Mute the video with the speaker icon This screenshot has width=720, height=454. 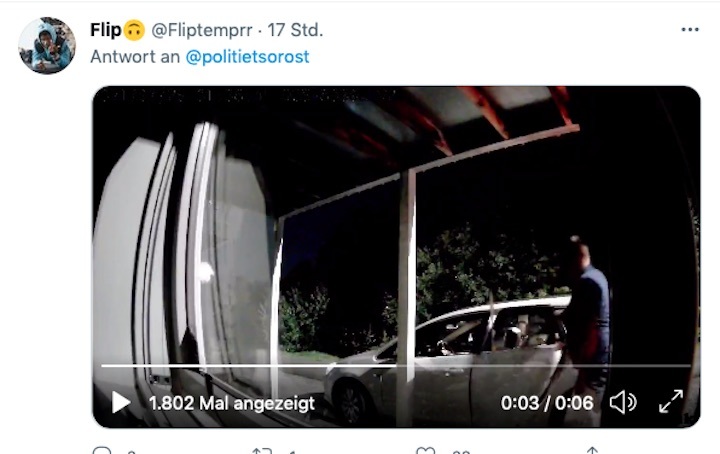pyautogui.click(x=623, y=402)
